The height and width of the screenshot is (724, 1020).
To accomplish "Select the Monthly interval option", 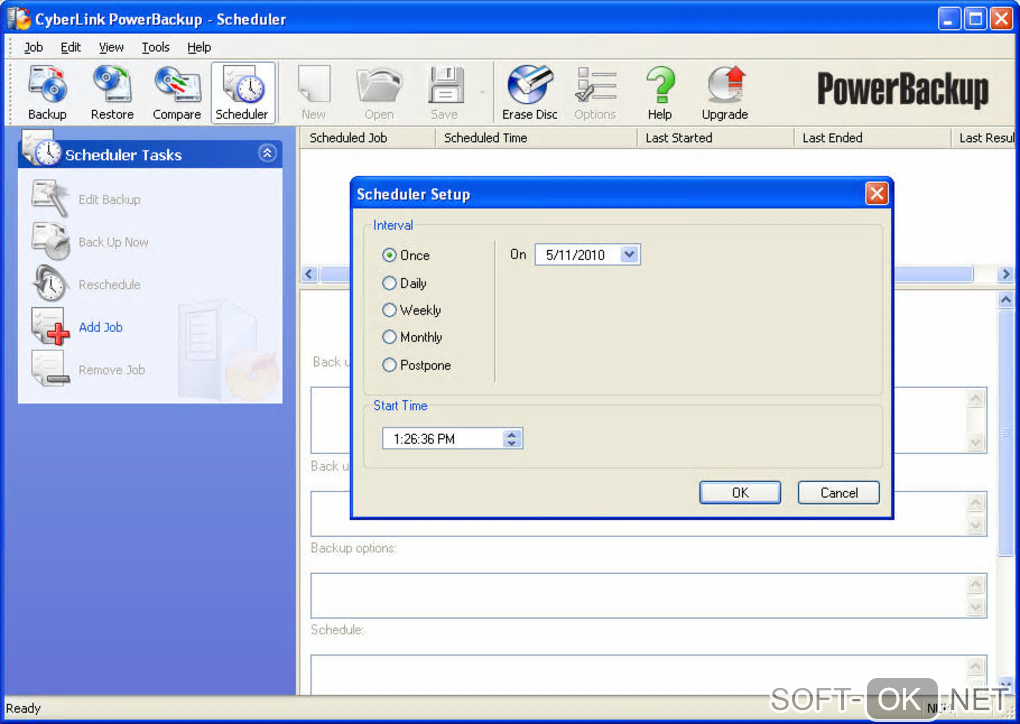I will click(412, 338).
